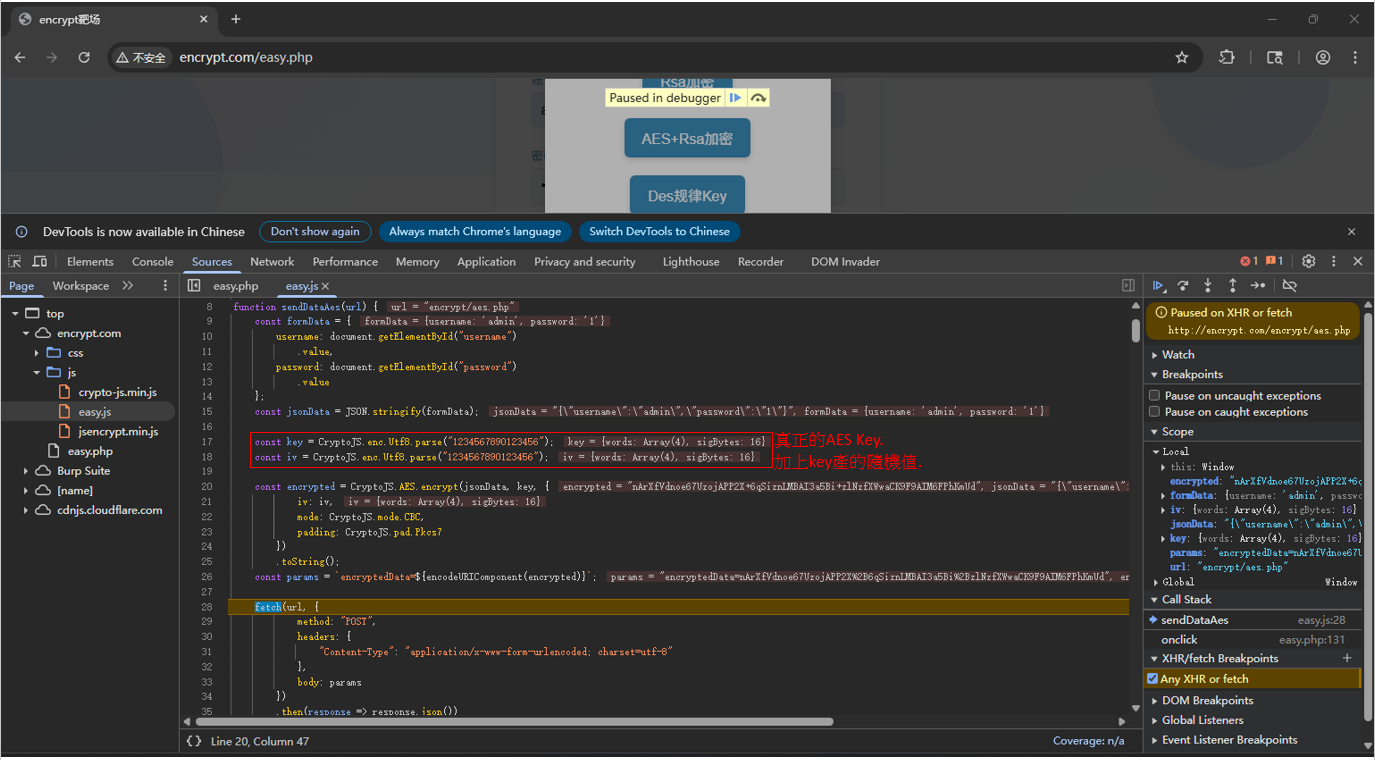Resume script execution in debugger toolbar

(1159, 286)
